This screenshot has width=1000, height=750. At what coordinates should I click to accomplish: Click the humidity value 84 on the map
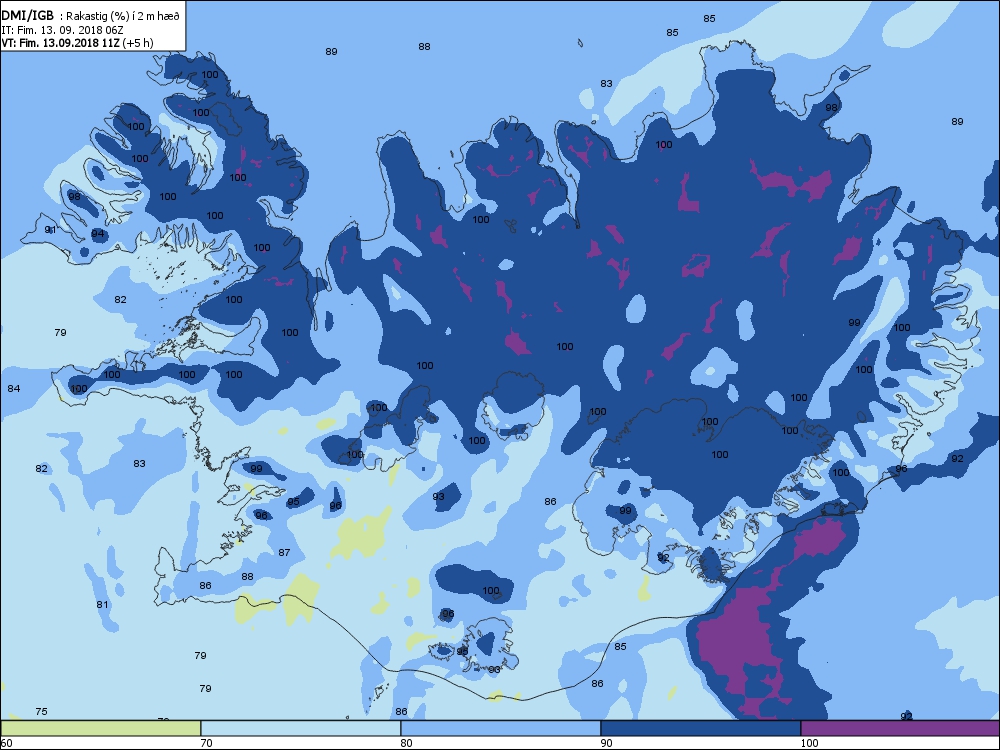tap(14, 388)
